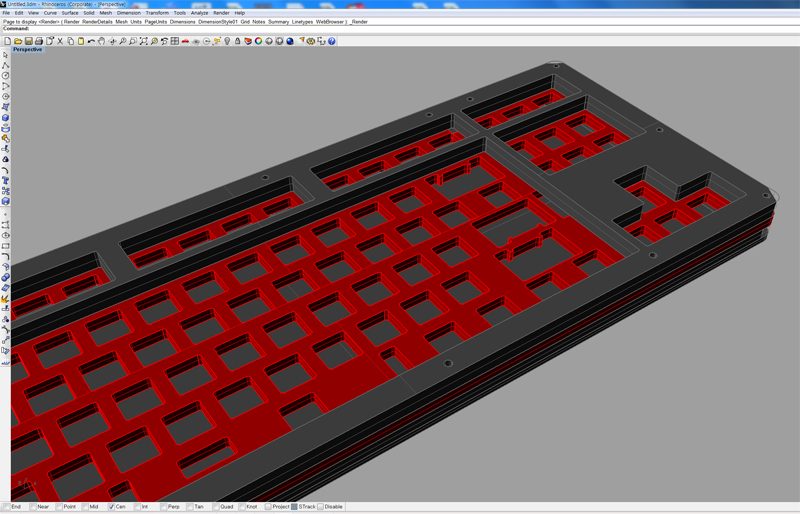Viewport: 800px width, 514px height.
Task: Open the Curve menu
Action: coord(50,13)
